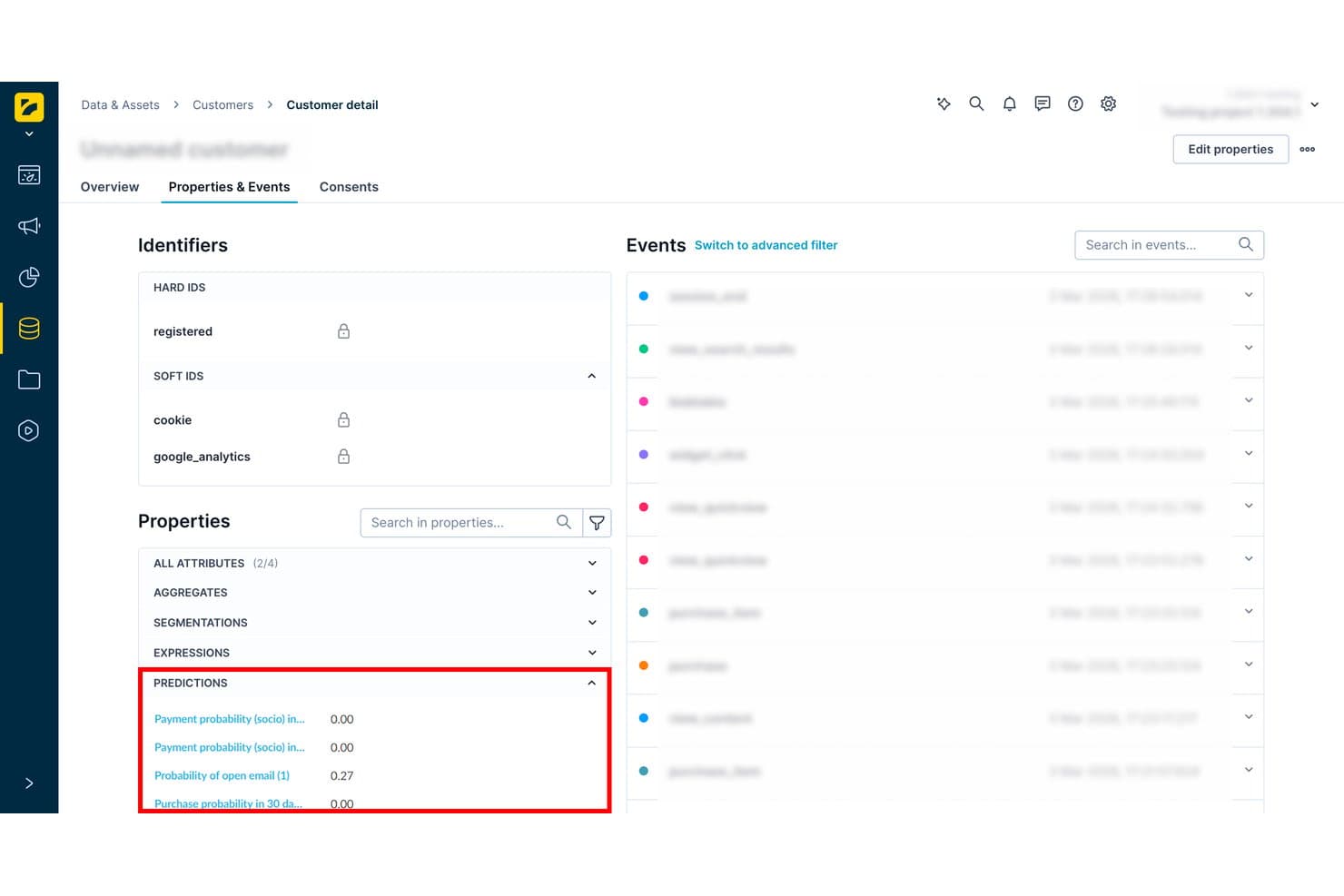The width and height of the screenshot is (1344, 896).
Task: Open the project selector dropdown arrow
Action: click(x=1314, y=105)
